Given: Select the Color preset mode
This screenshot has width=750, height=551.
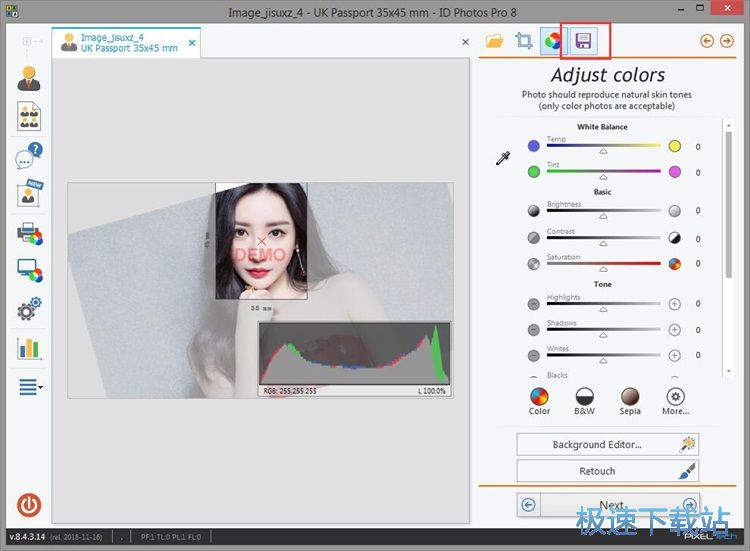Looking at the screenshot, I should click(539, 401).
